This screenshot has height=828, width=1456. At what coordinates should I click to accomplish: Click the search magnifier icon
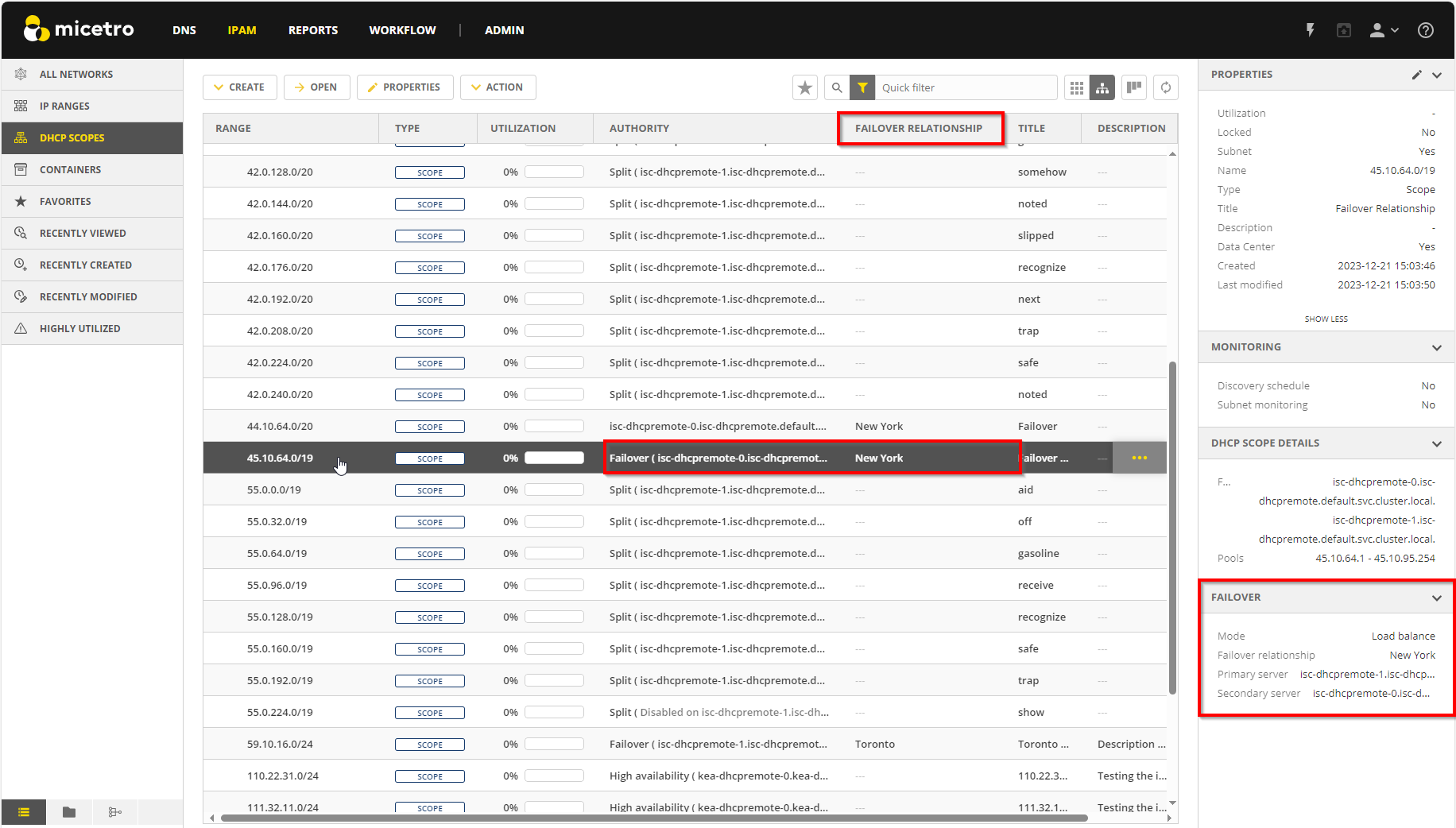pyautogui.click(x=837, y=87)
